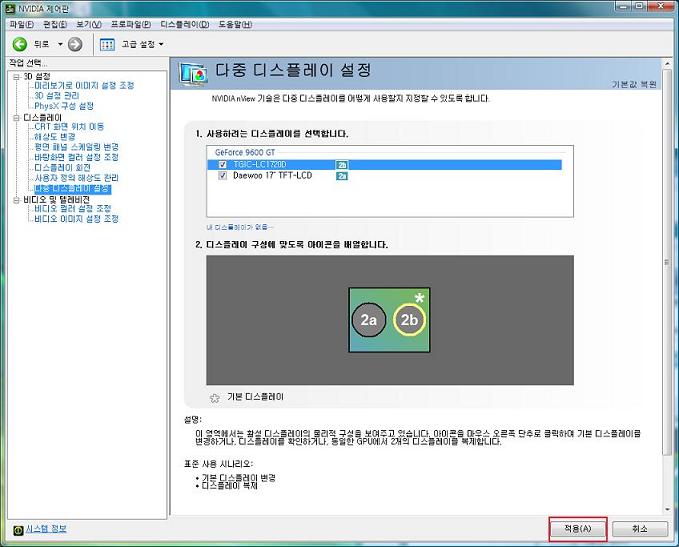
Task: Click the 고급 설정 view icon
Action: (107, 44)
